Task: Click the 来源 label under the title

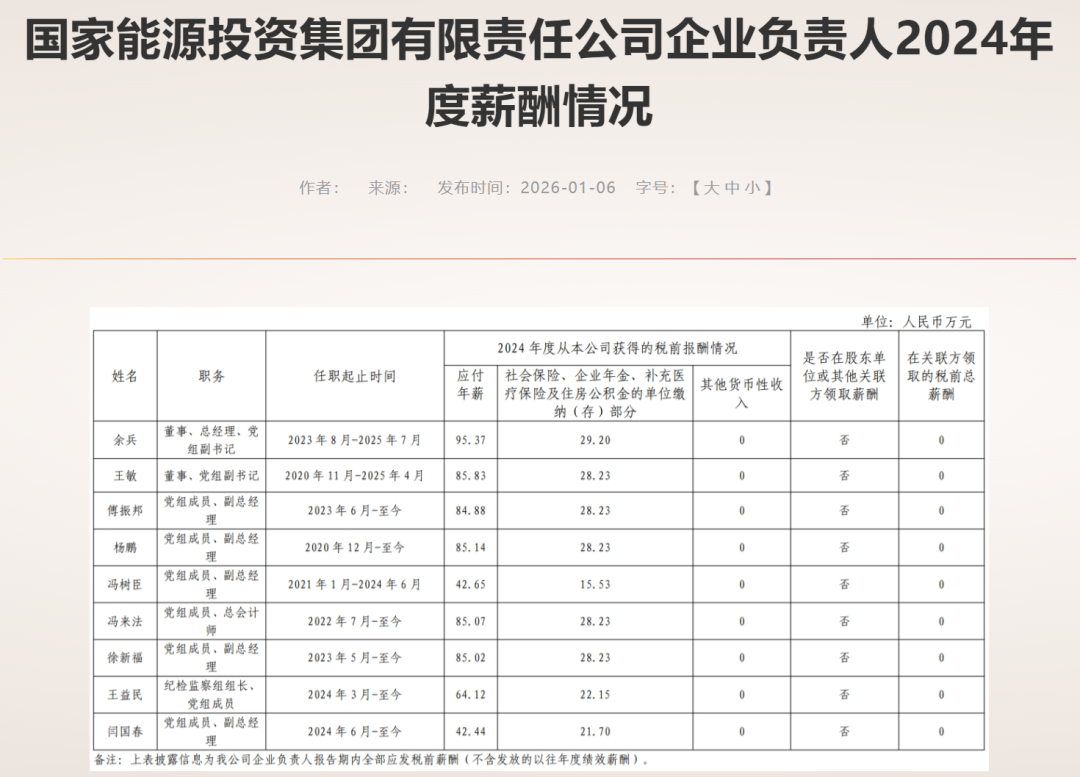Action: (x=388, y=188)
